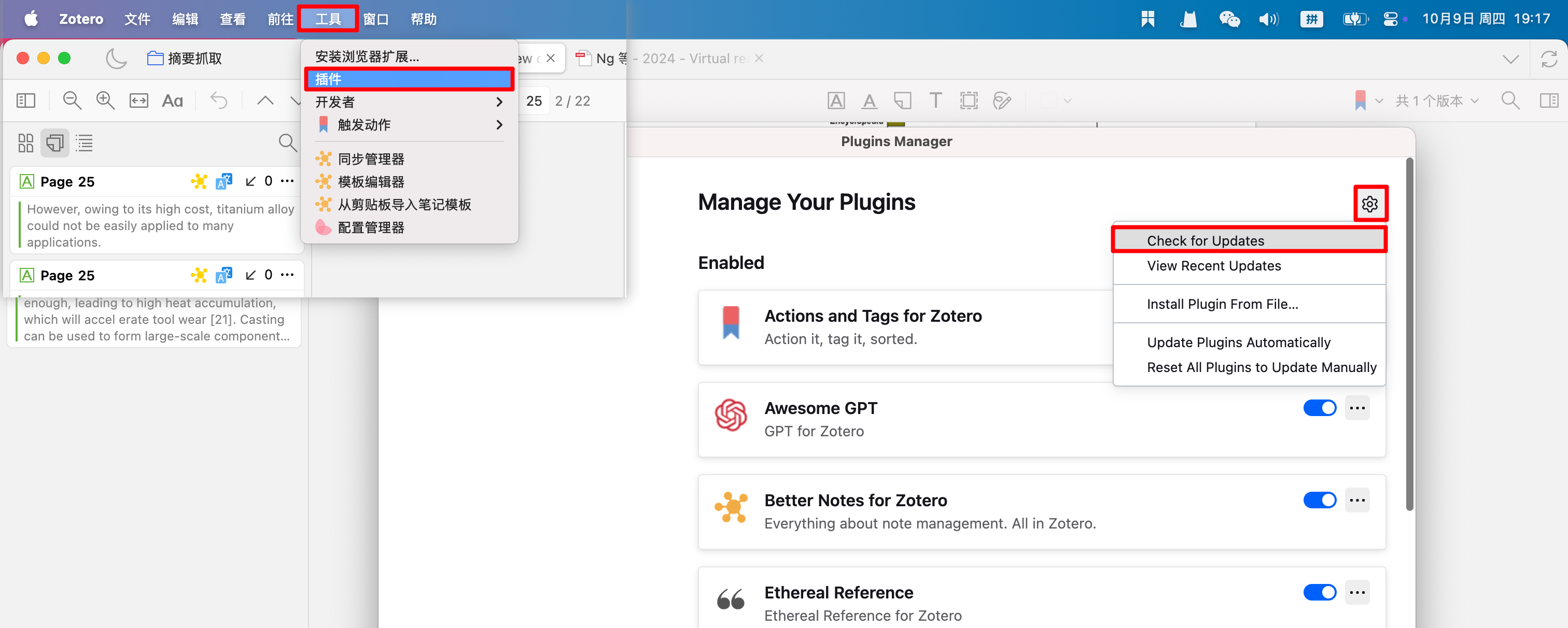Click View Recent Updates
Image resolution: width=1568 pixels, height=628 pixels.
1249,266
